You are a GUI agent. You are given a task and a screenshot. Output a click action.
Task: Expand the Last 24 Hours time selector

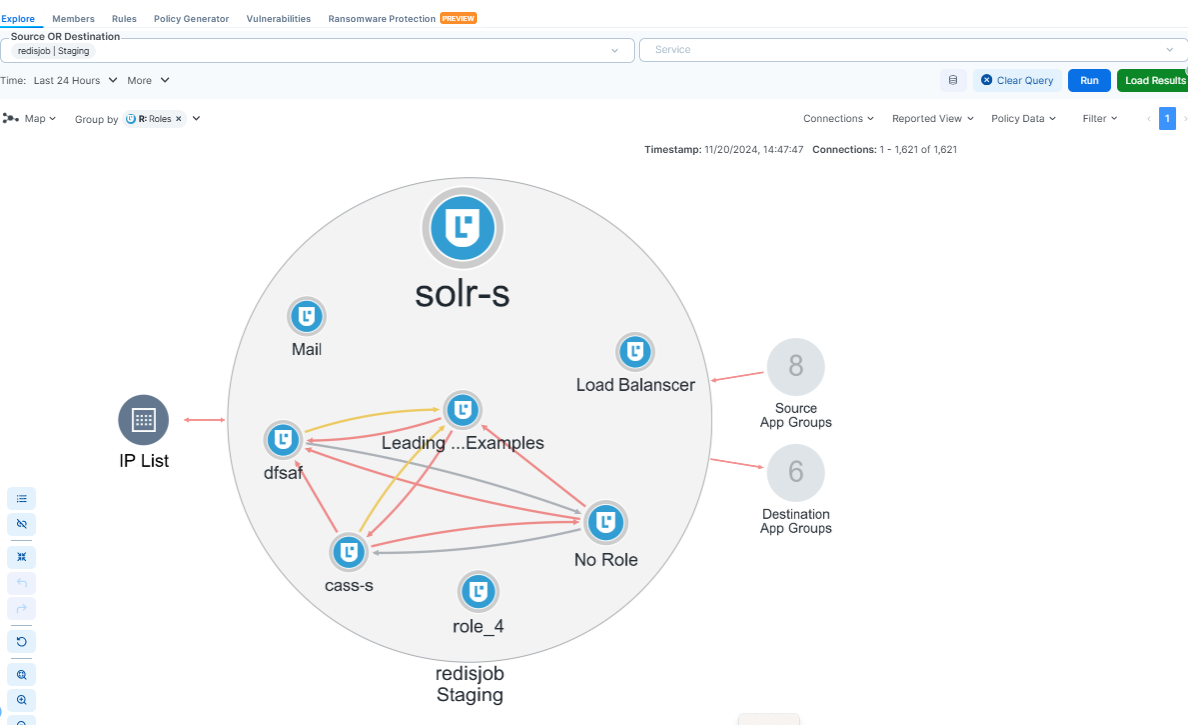pos(75,80)
